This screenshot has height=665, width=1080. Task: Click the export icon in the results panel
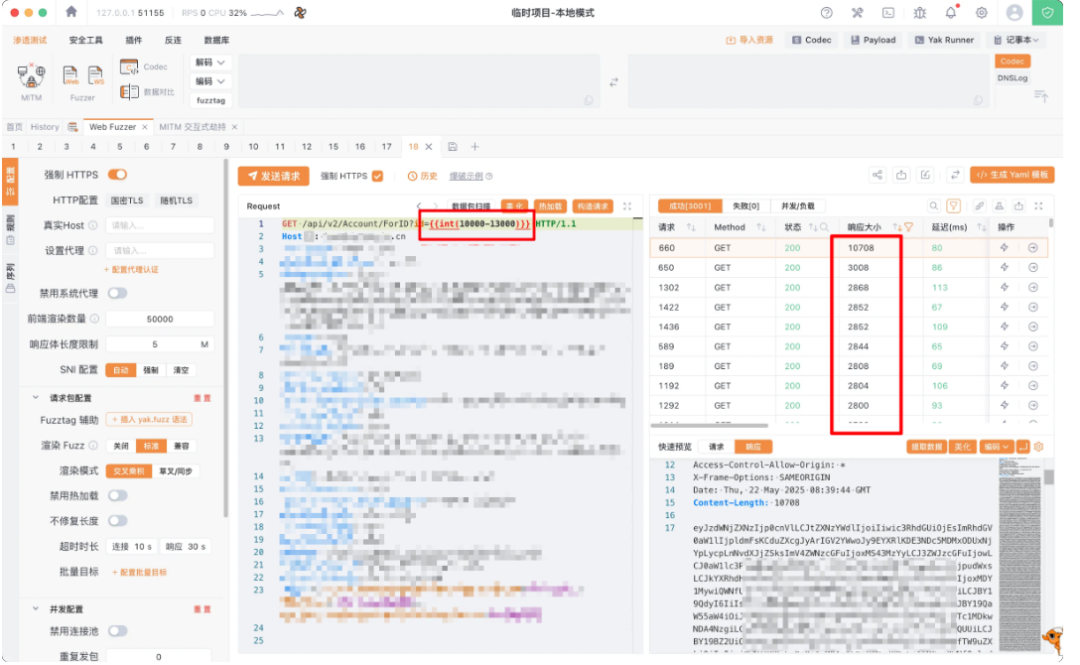[1019, 206]
